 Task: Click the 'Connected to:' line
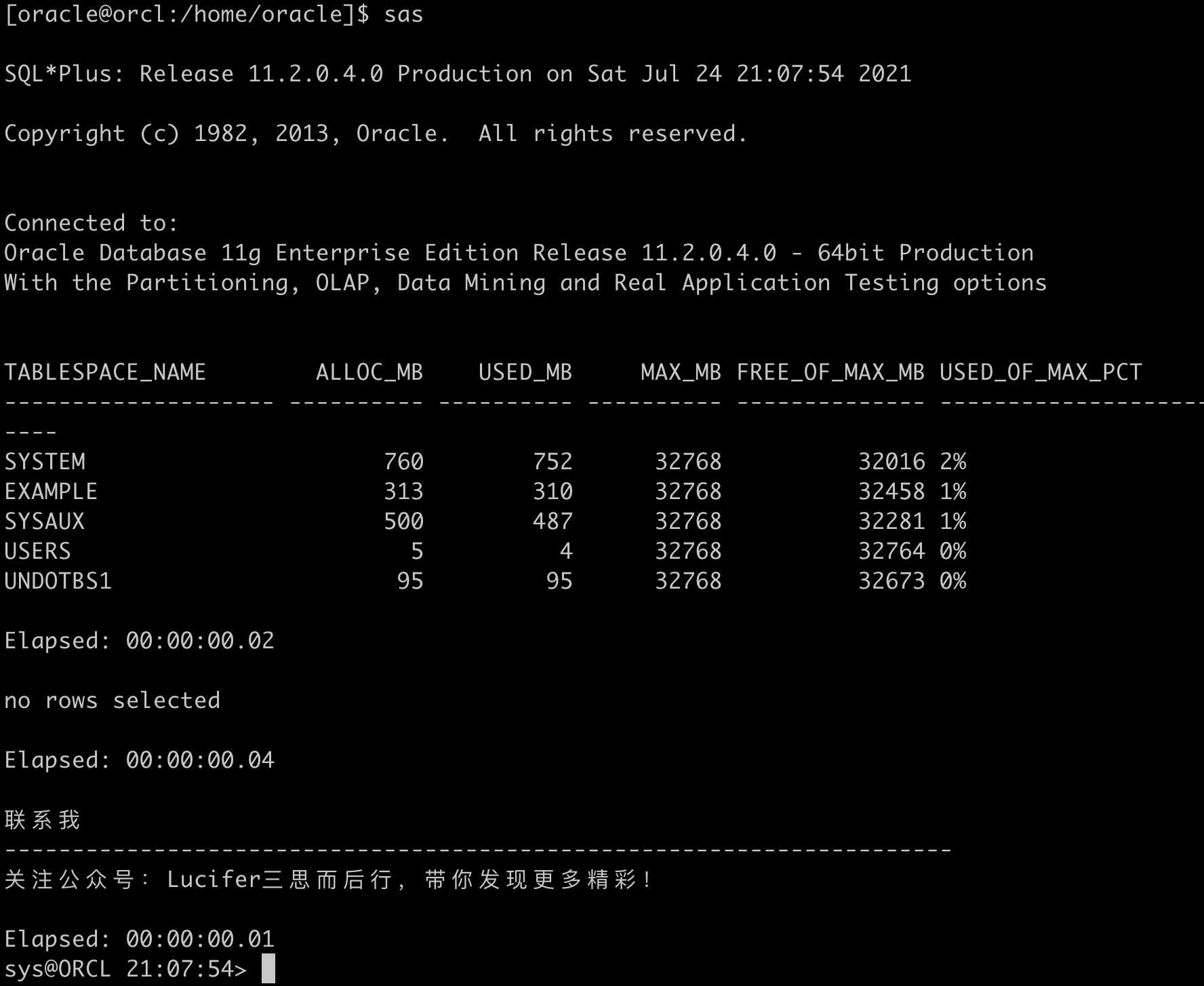[x=92, y=223]
